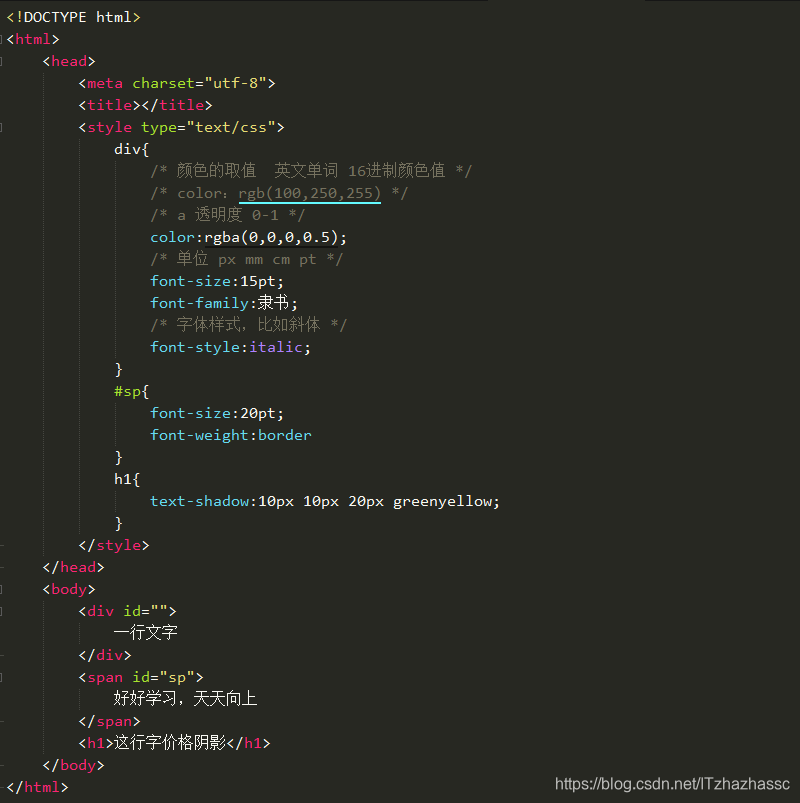Click the color:rgba(0,0,0,0.5) declaration

click(x=248, y=238)
